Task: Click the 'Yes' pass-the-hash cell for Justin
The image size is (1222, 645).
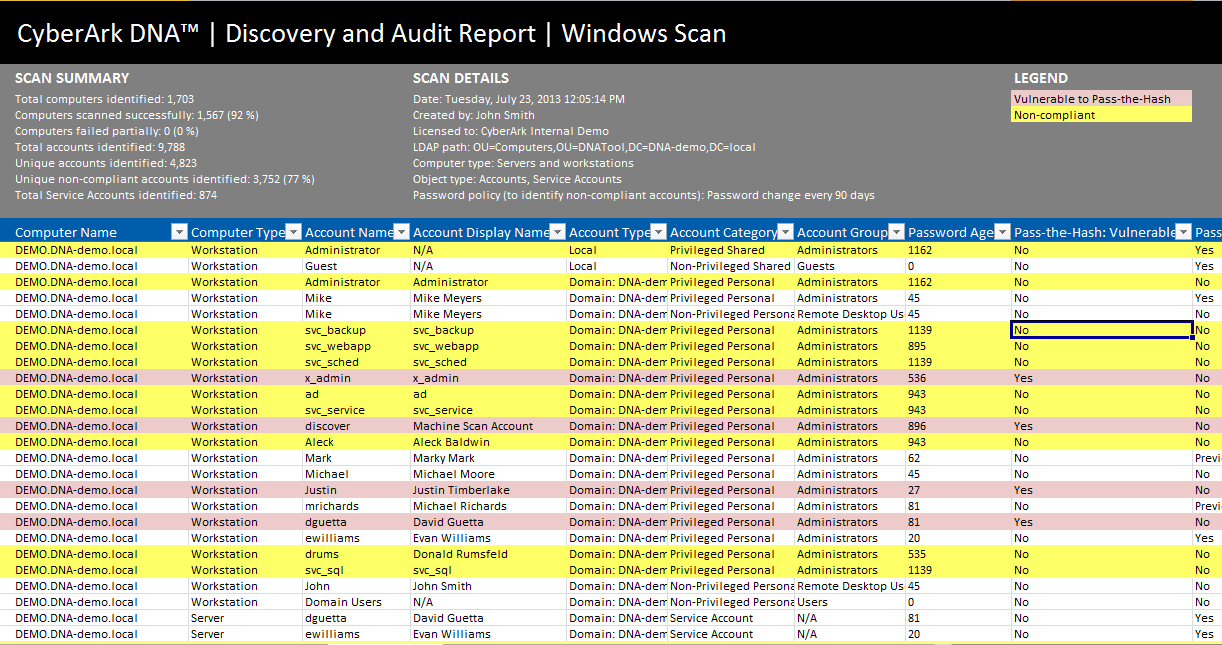Action: pyautogui.click(x=1102, y=490)
